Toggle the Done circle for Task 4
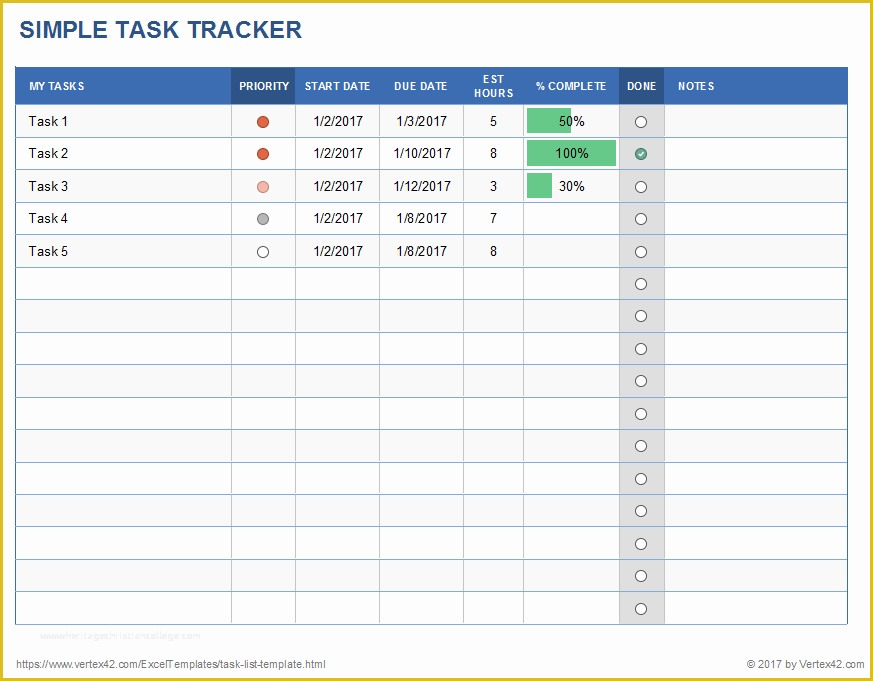Image resolution: width=873 pixels, height=681 pixels. [x=641, y=218]
